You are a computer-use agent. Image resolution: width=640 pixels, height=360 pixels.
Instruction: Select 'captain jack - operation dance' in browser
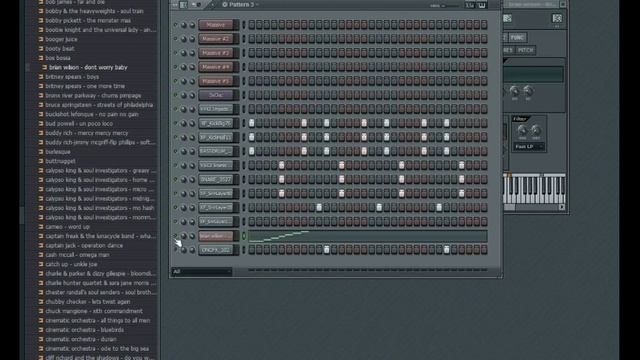pos(84,246)
